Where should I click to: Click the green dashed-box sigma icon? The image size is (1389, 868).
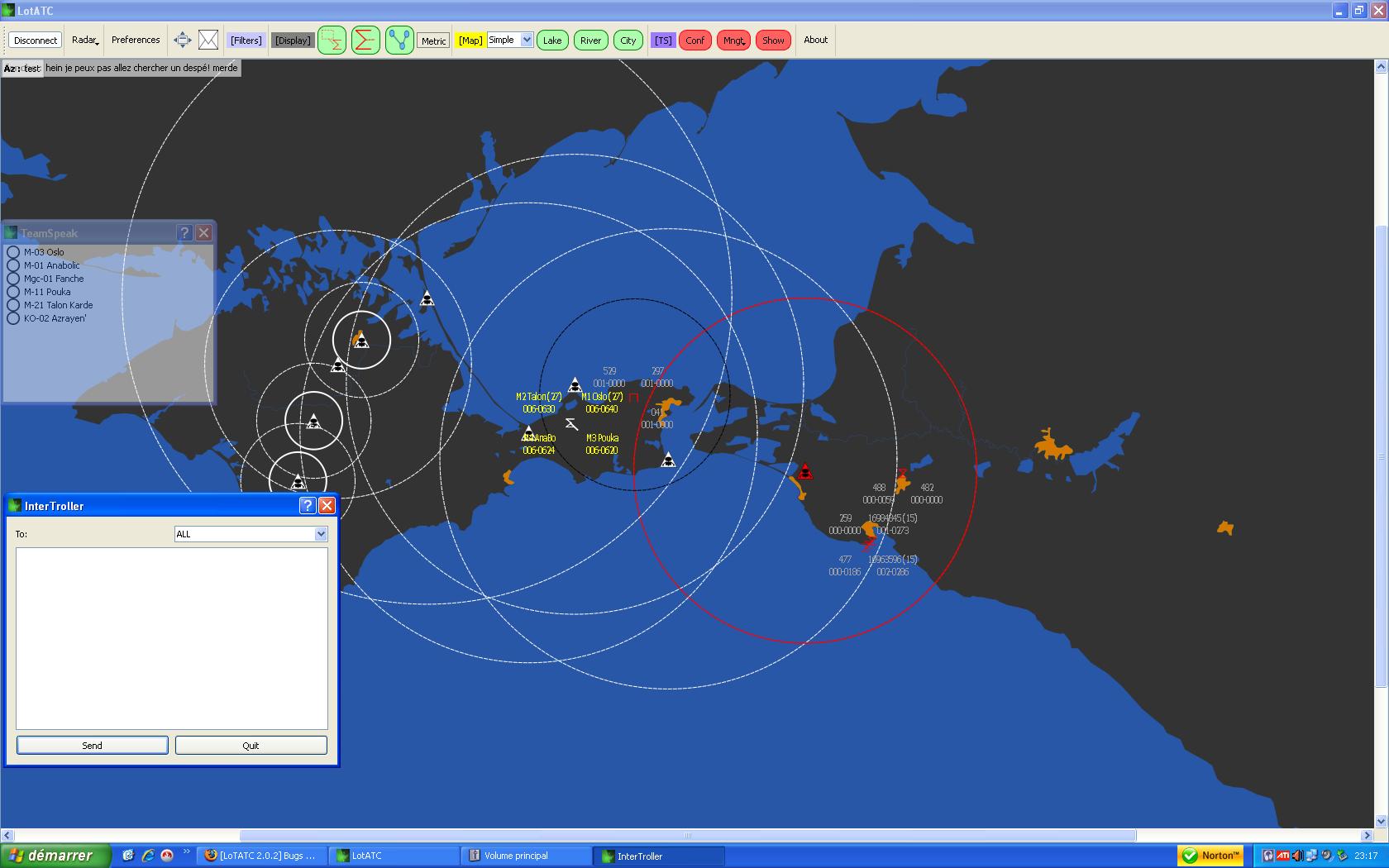332,40
